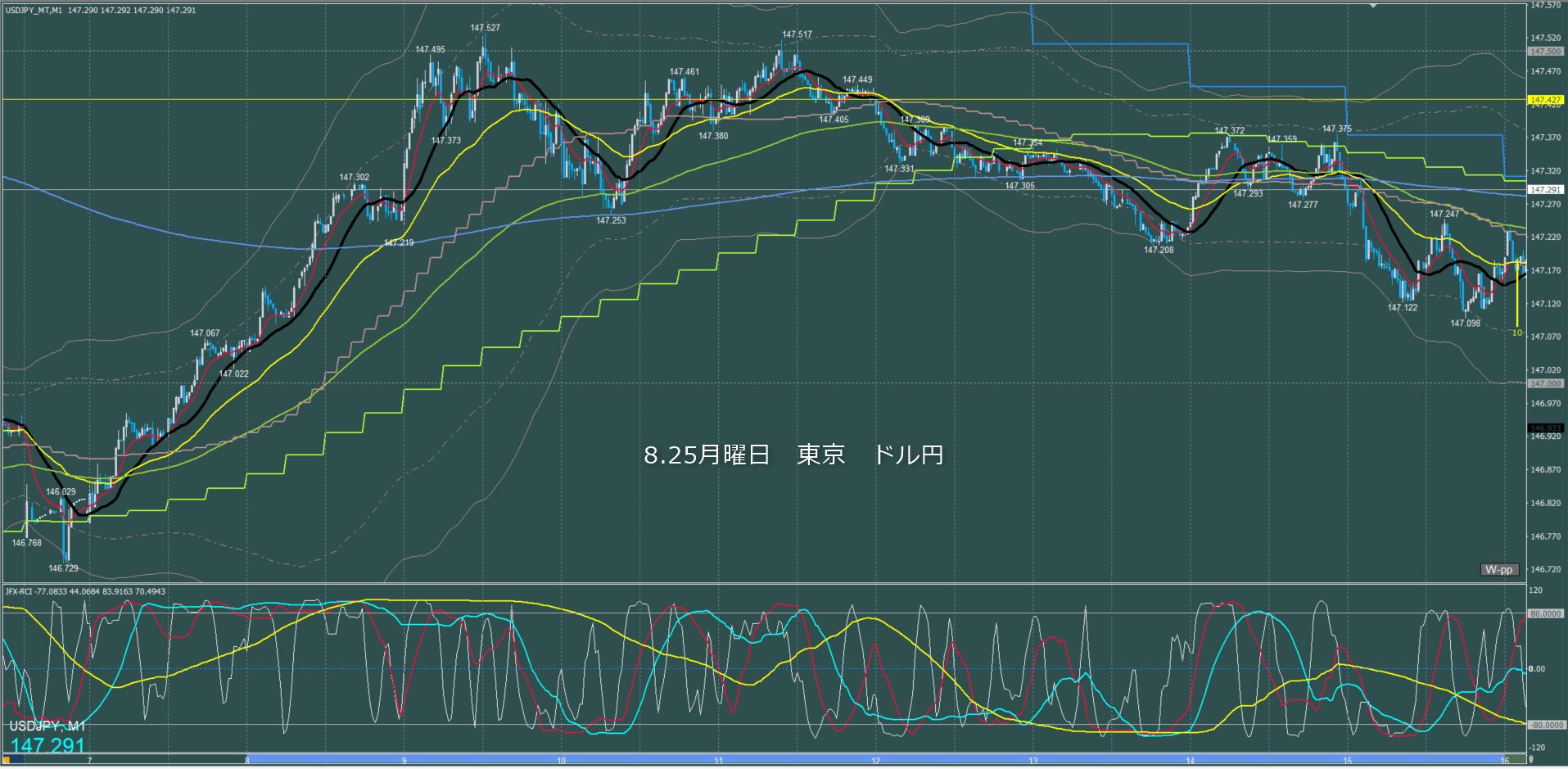The height and width of the screenshot is (769, 1568).
Task: Click the JFX-RCI indicator label
Action: click(85, 591)
